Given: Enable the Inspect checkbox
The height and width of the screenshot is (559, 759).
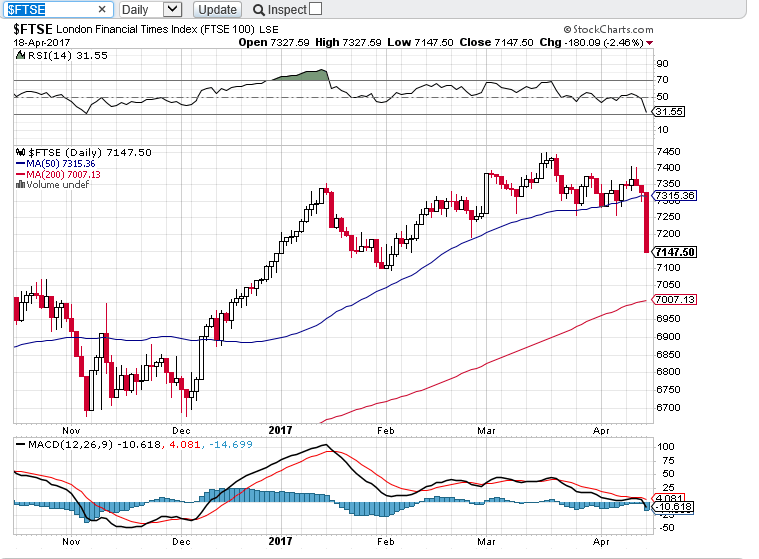Looking at the screenshot, I should point(315,9).
